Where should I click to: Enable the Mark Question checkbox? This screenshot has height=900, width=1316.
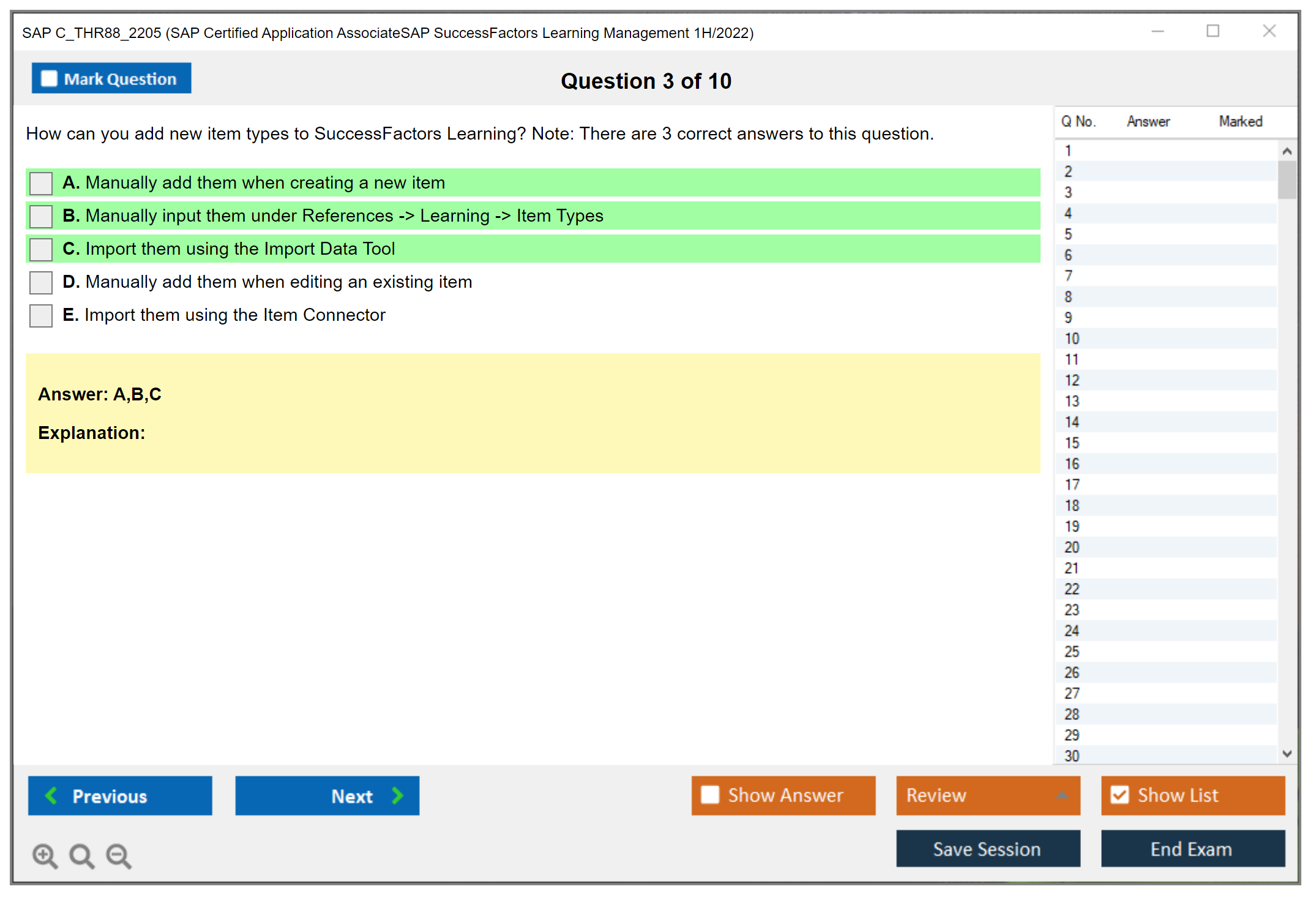click(49, 79)
